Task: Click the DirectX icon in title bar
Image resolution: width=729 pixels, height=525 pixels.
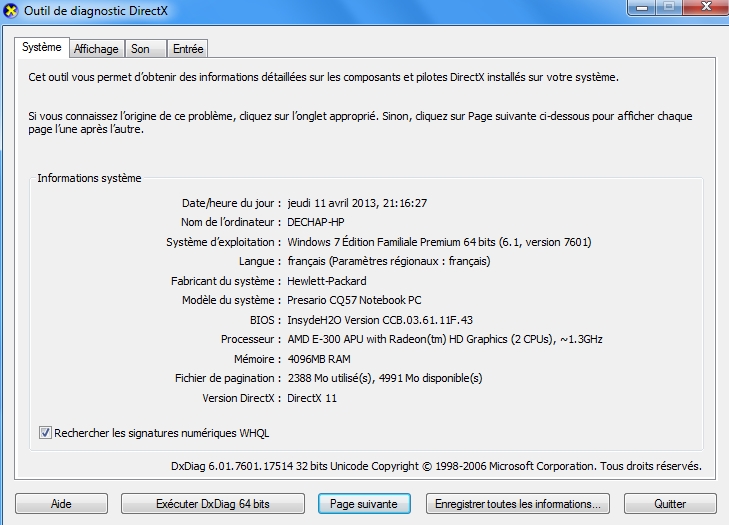Action: coord(11,10)
